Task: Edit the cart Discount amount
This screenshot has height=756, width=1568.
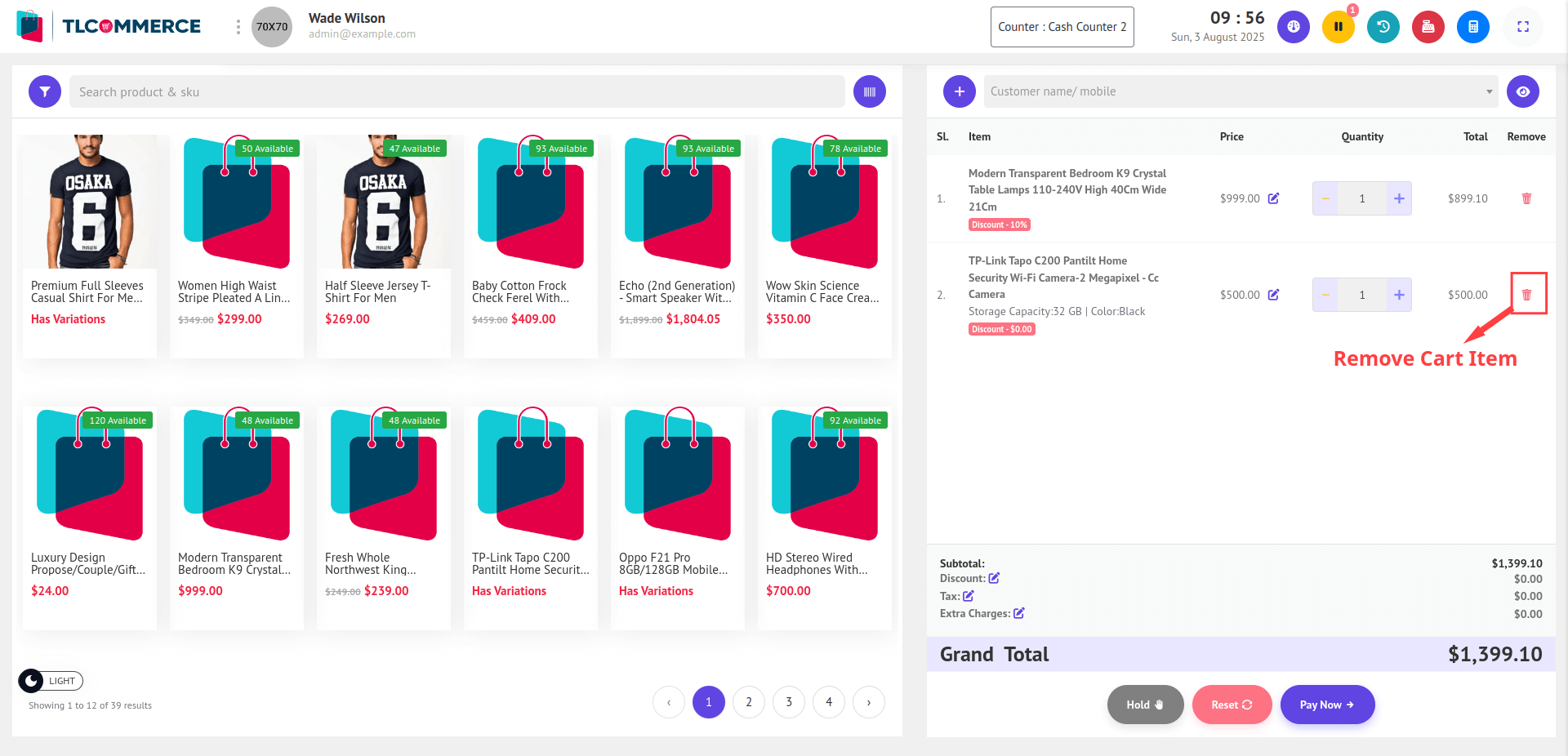Action: pyautogui.click(x=994, y=578)
